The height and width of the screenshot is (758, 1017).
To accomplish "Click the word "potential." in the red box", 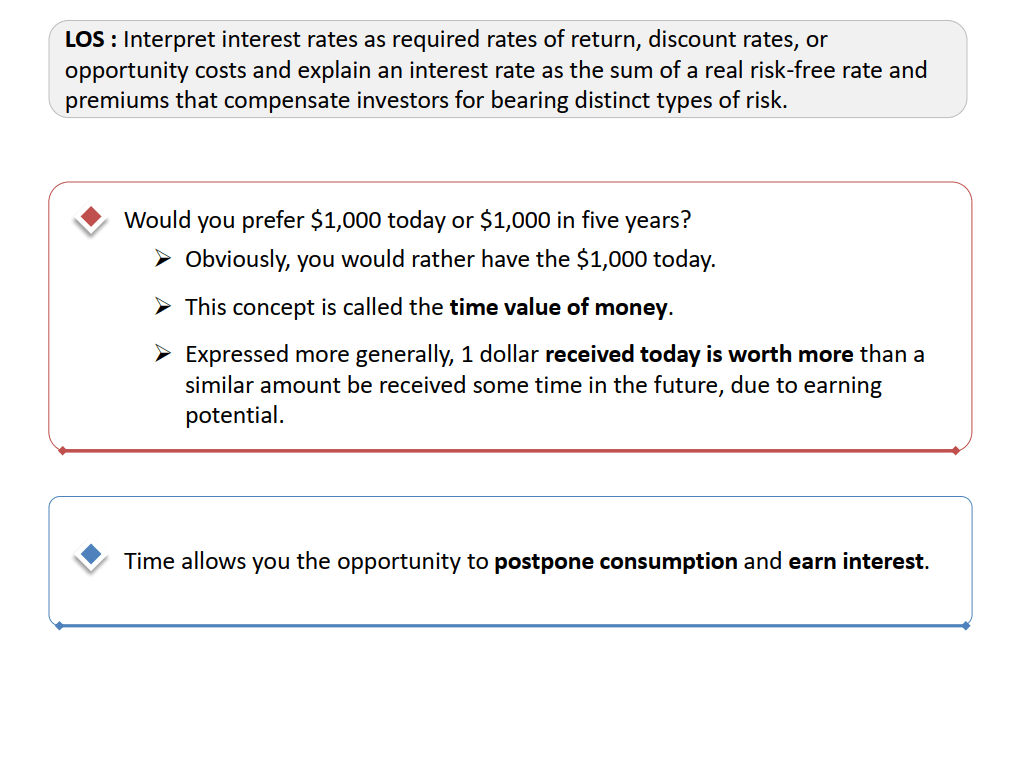I will click(234, 416).
